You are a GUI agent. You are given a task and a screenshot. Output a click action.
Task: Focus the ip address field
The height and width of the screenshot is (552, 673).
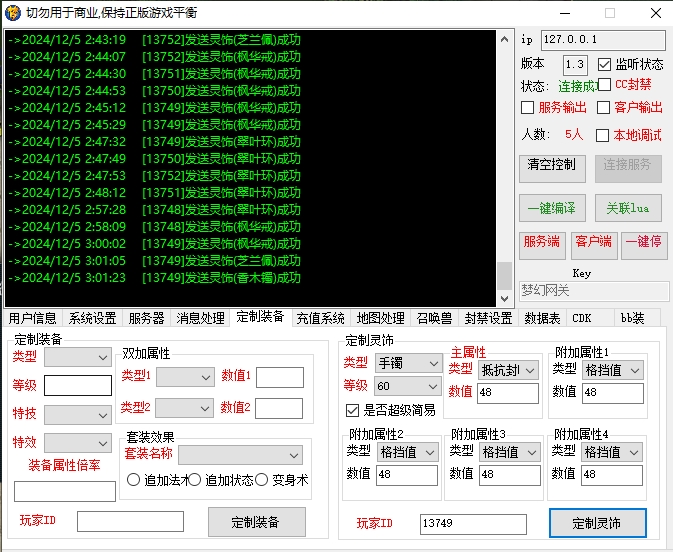[603, 40]
